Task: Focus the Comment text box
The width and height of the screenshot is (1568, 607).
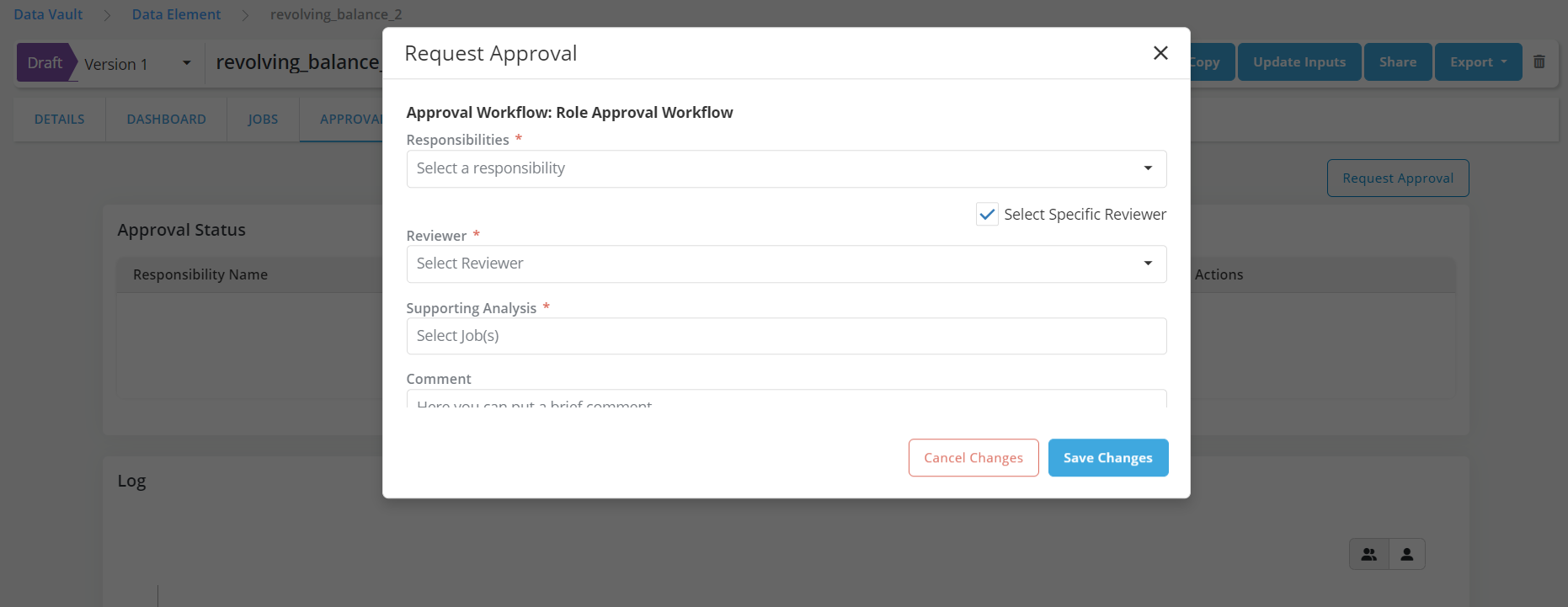Action: click(x=786, y=399)
